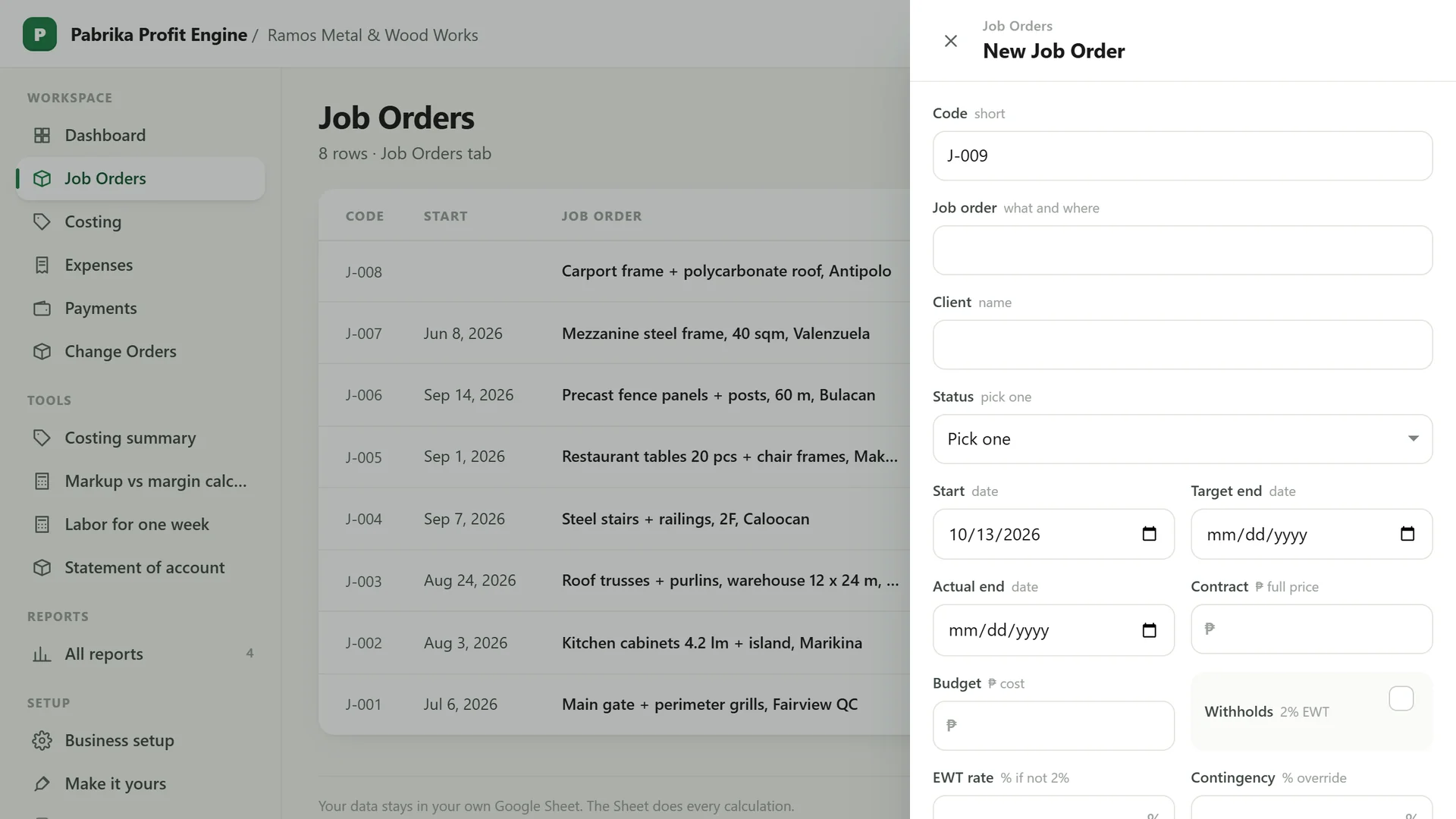1456x819 pixels.
Task: Tick the Withholds 2% EWT checkbox
Action: (1401, 698)
